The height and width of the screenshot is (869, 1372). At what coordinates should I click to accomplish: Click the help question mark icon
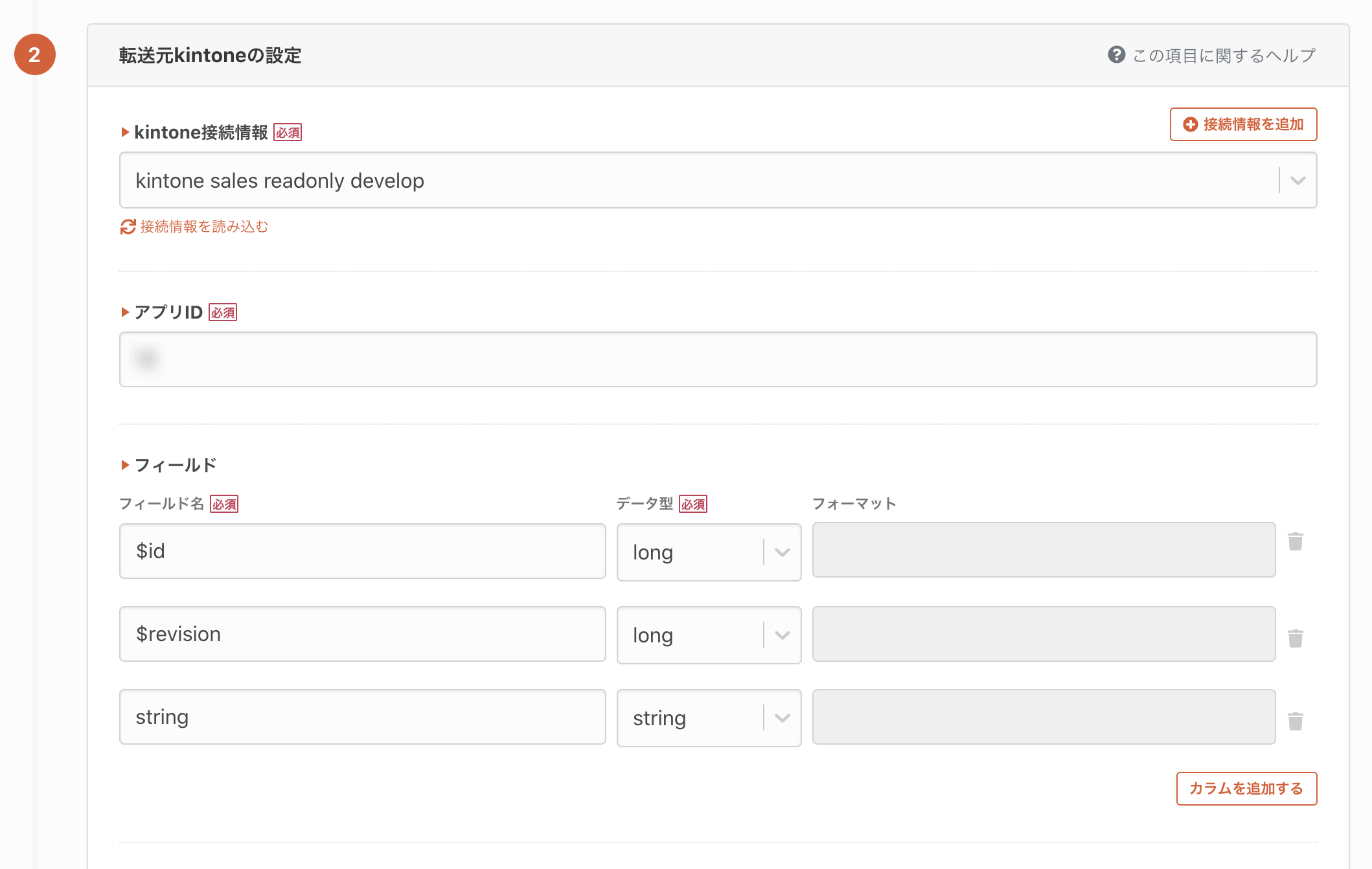(1116, 55)
